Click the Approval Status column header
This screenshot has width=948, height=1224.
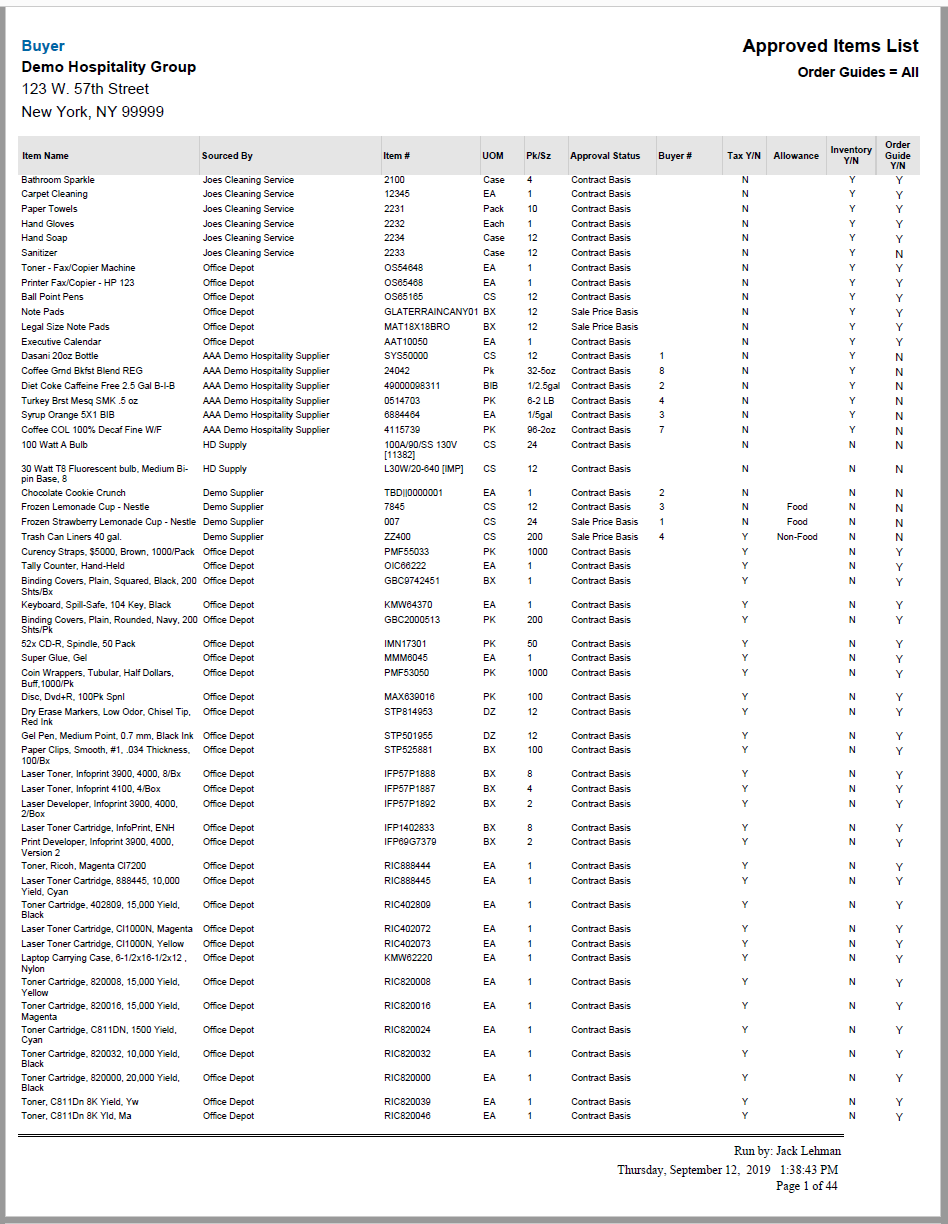[605, 156]
